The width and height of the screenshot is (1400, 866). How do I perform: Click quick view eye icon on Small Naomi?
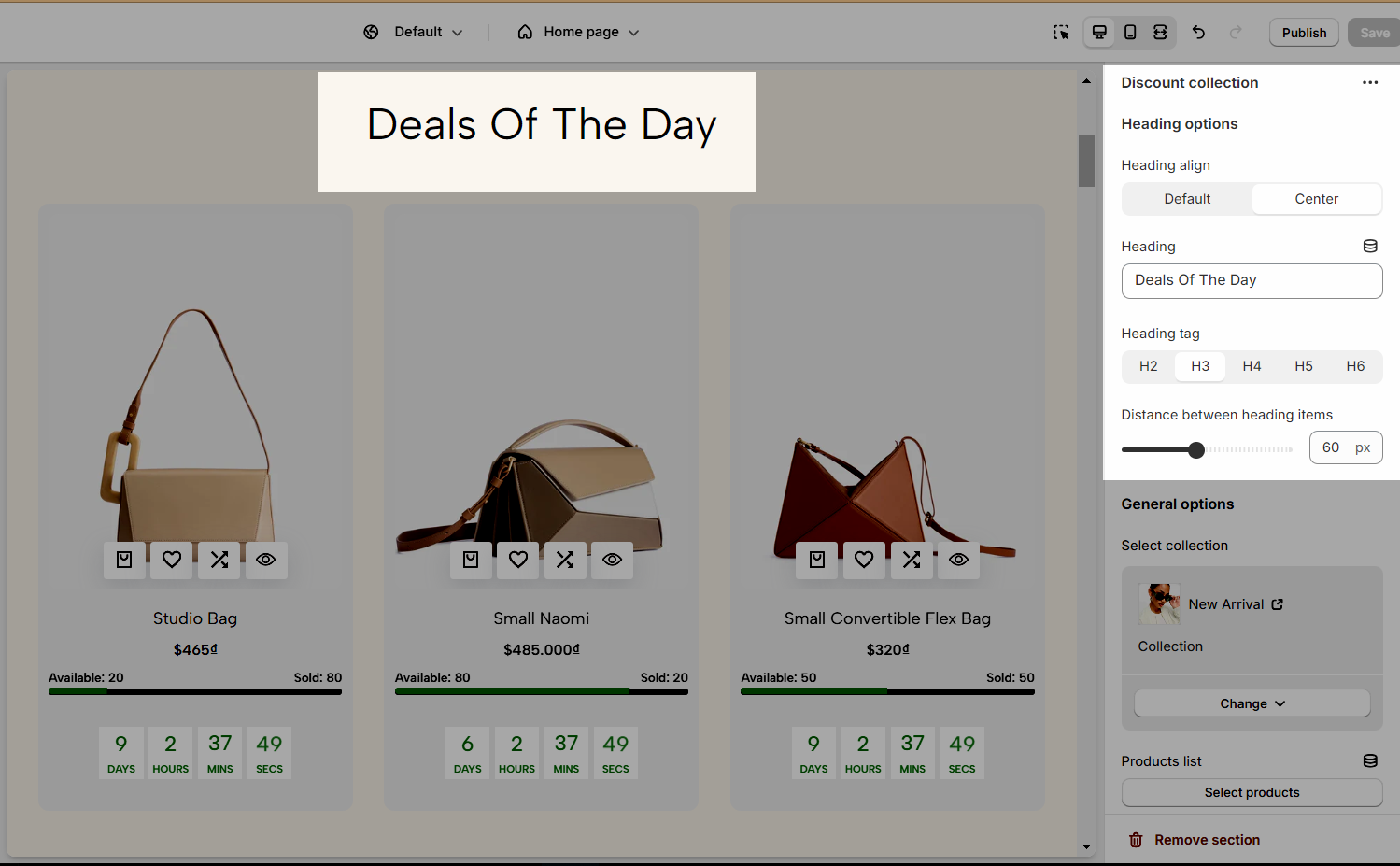pos(613,560)
